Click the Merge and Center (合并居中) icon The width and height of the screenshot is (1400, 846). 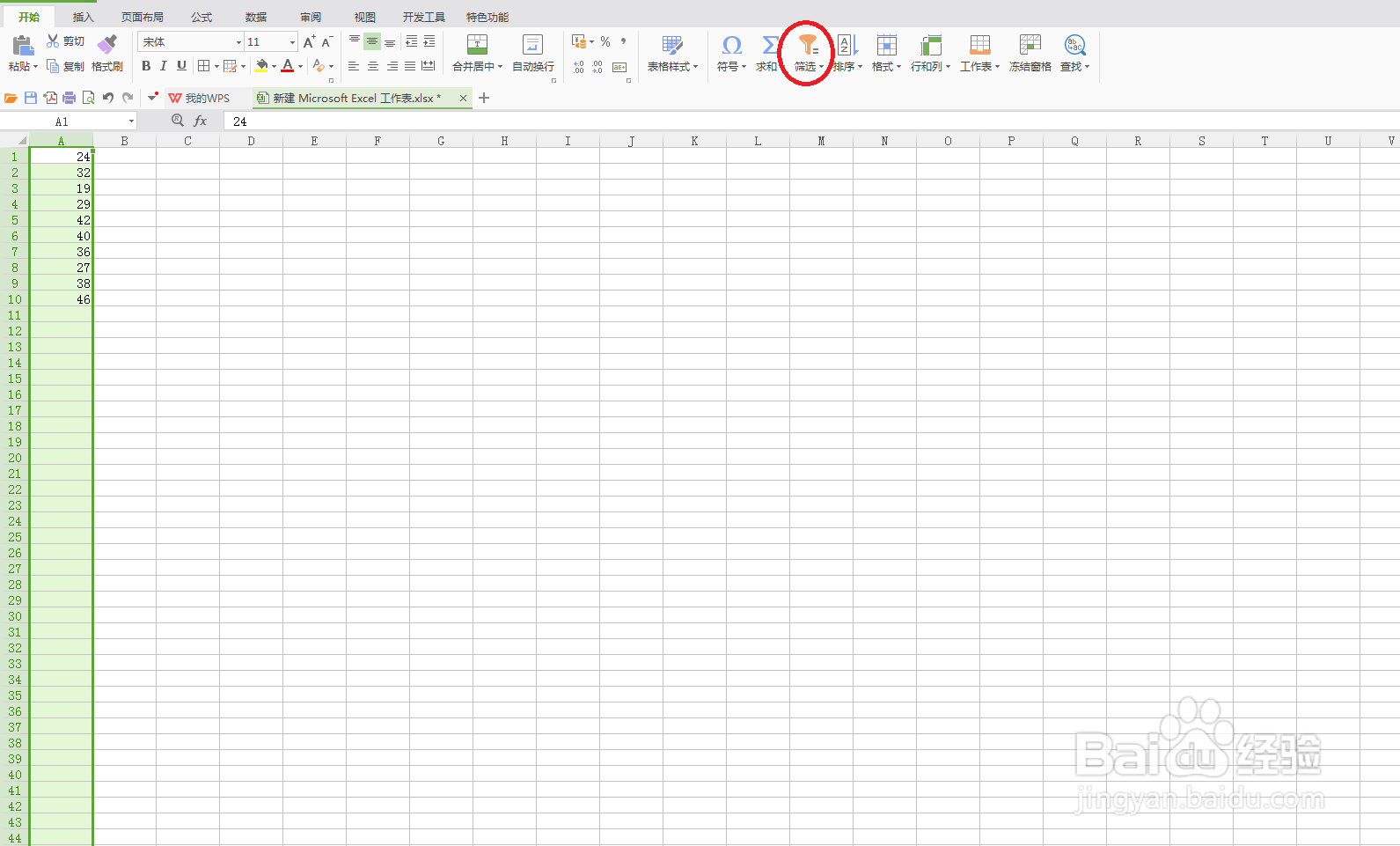coord(477,45)
